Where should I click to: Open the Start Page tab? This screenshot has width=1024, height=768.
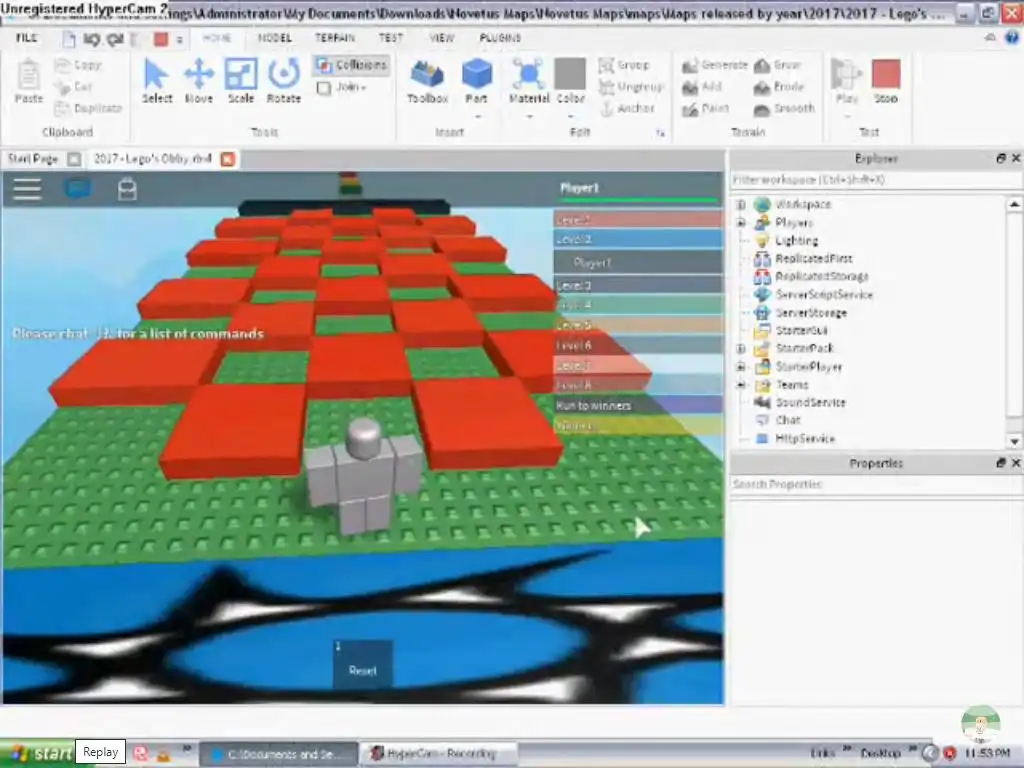[x=33, y=159]
